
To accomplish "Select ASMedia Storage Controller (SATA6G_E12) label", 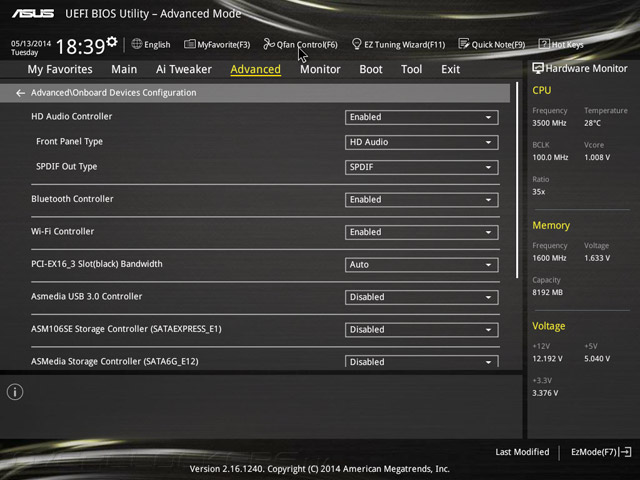I will [115, 361].
